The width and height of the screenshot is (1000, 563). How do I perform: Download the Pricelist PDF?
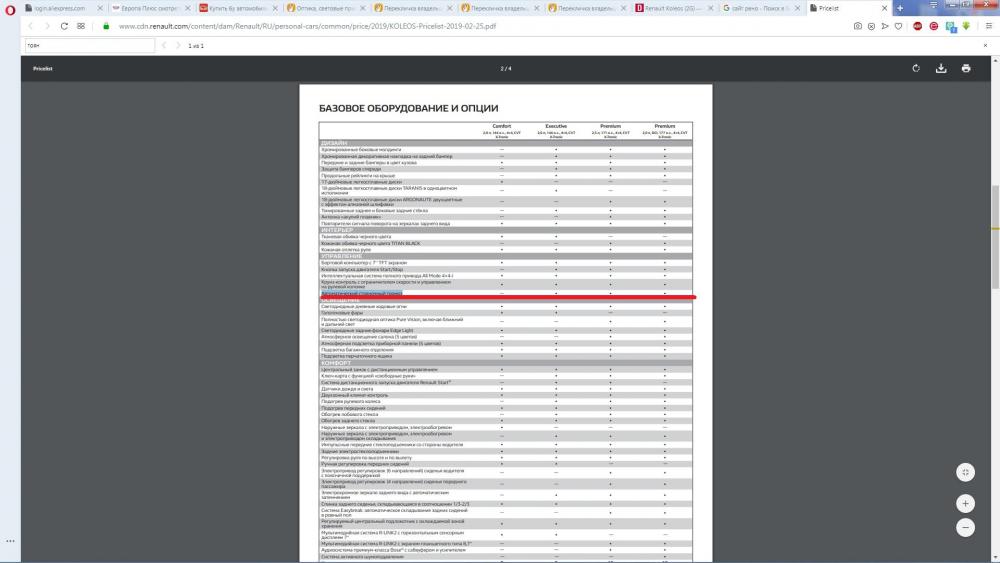click(941, 68)
